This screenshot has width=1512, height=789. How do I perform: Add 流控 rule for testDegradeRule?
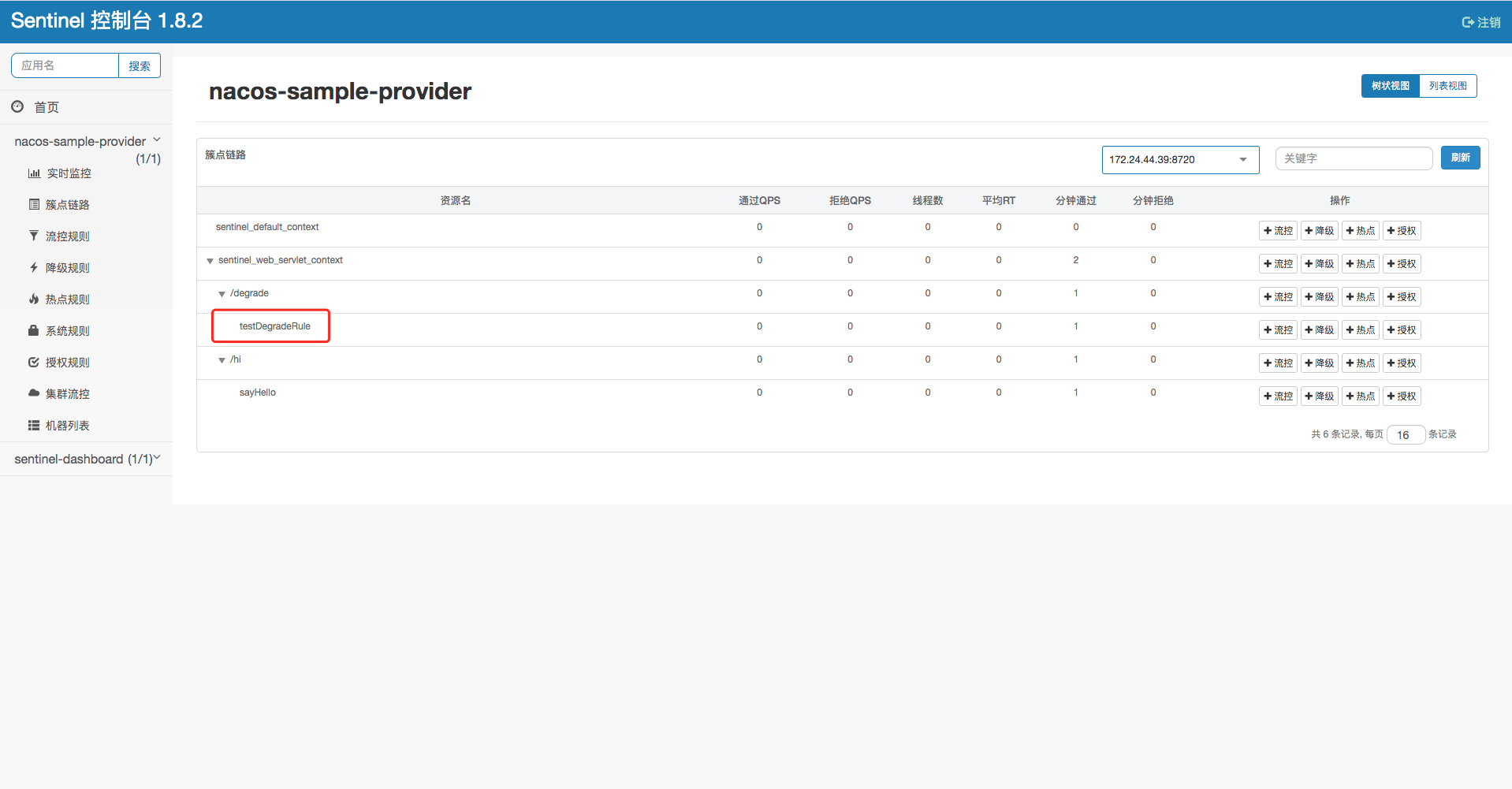[x=1278, y=330]
